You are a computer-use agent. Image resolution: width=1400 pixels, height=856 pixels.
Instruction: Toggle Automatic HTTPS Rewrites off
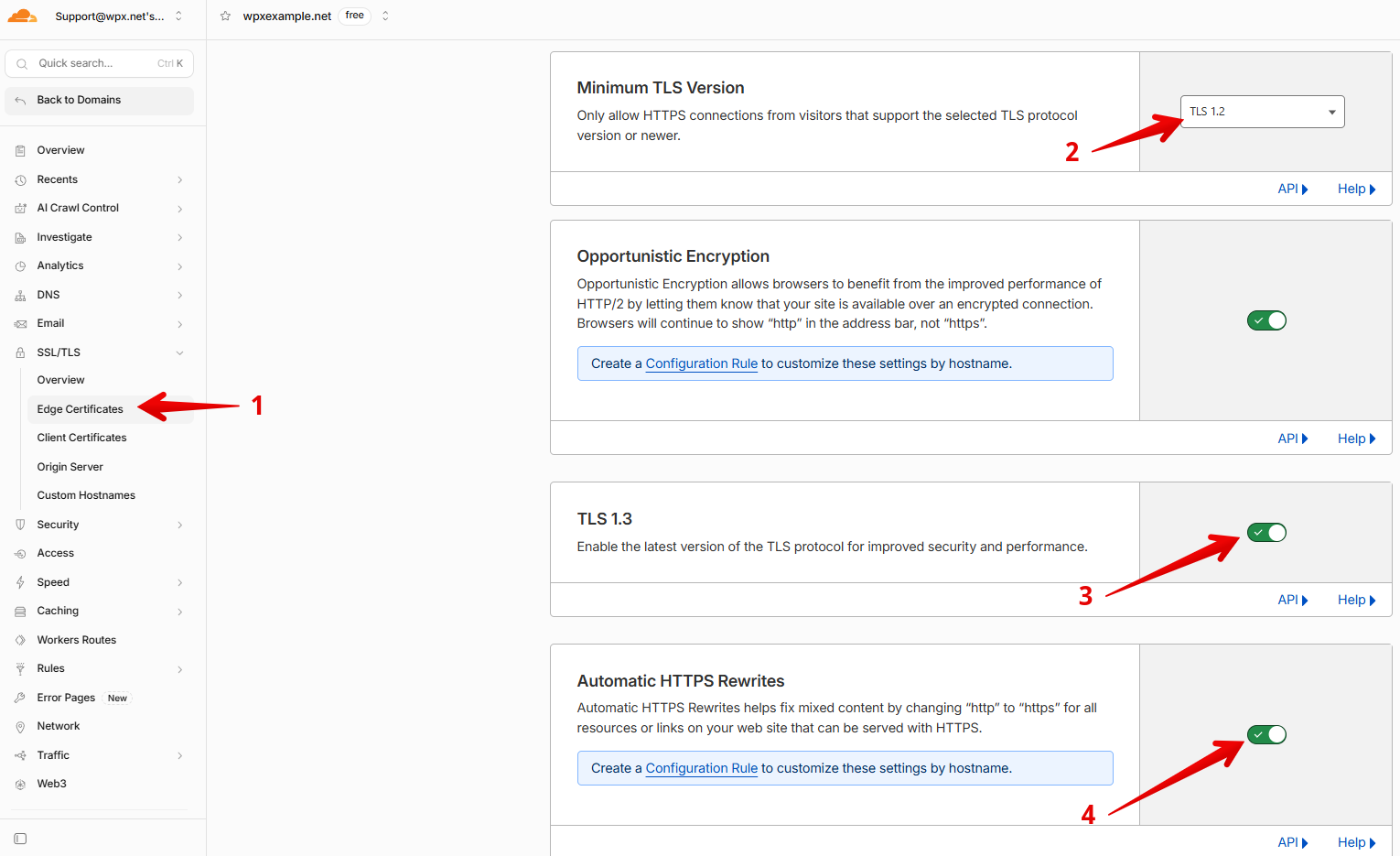coord(1266,734)
